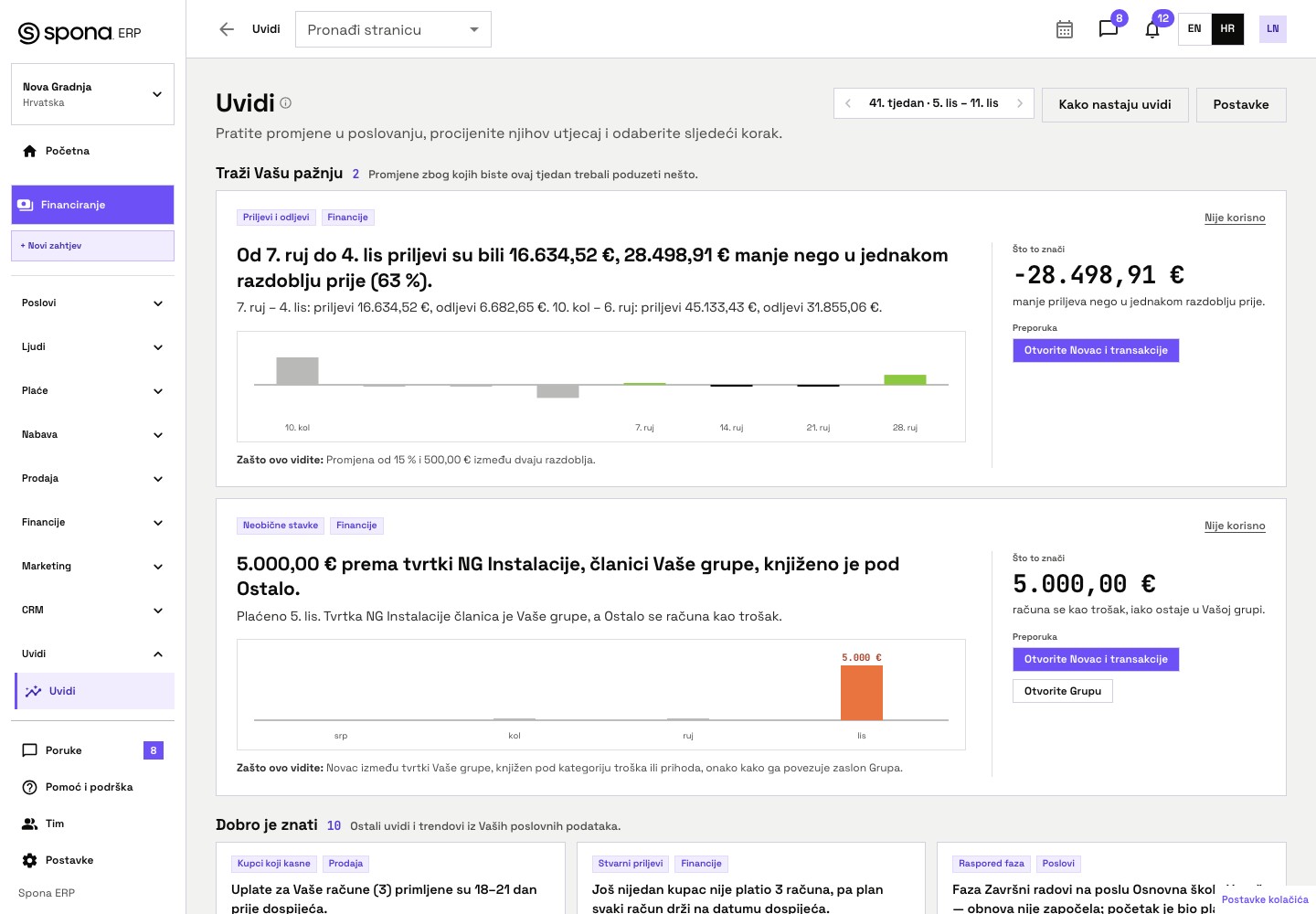Viewport: 1316px width, 914px height.
Task: Click the info icon beside Uvidi heading
Action: (285, 103)
